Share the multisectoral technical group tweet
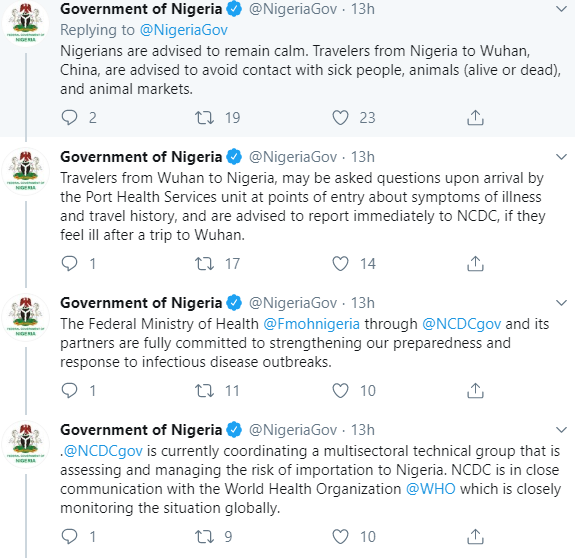Image resolution: width=575 pixels, height=558 pixels. 475,537
